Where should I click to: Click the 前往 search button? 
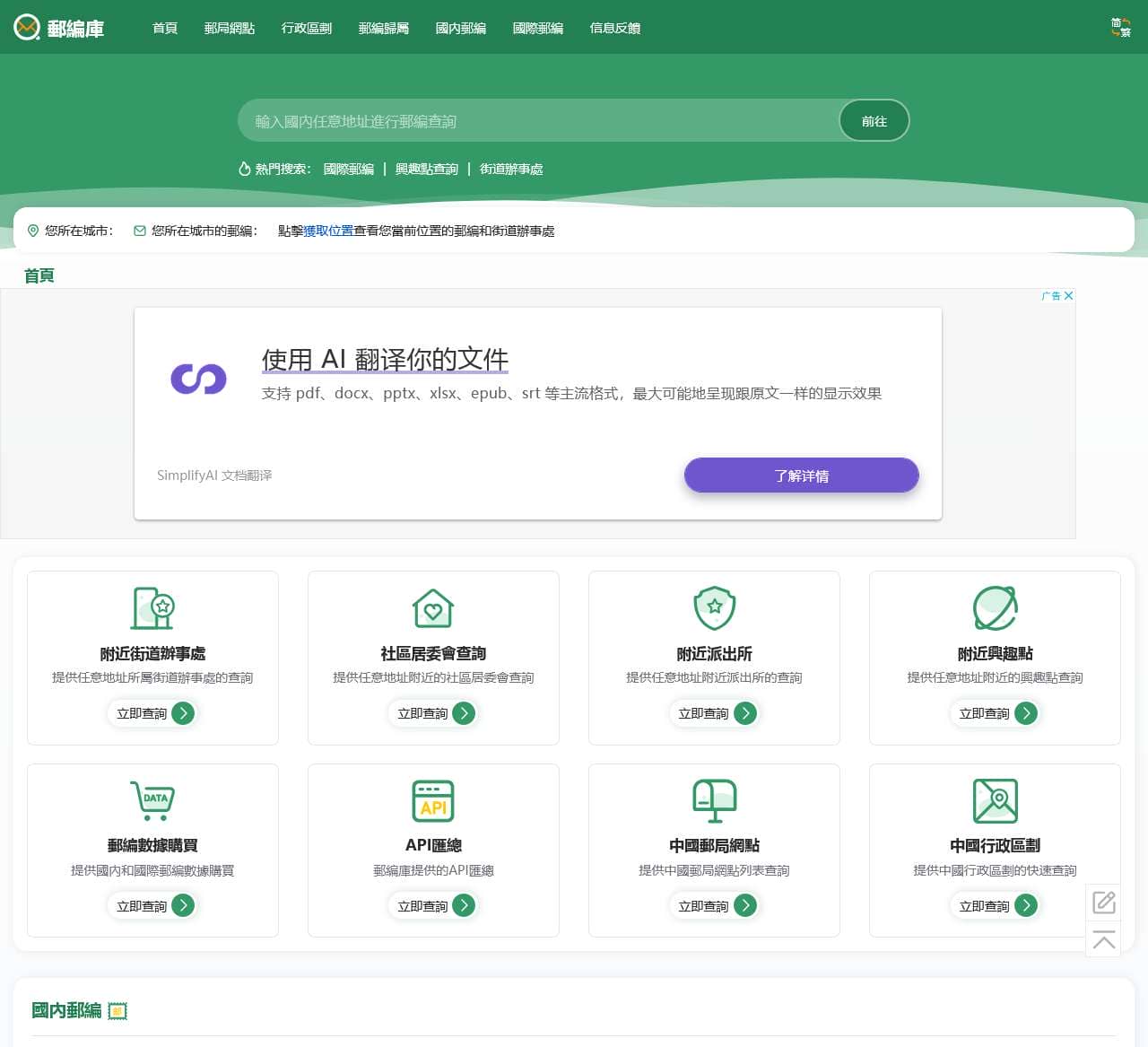[874, 120]
